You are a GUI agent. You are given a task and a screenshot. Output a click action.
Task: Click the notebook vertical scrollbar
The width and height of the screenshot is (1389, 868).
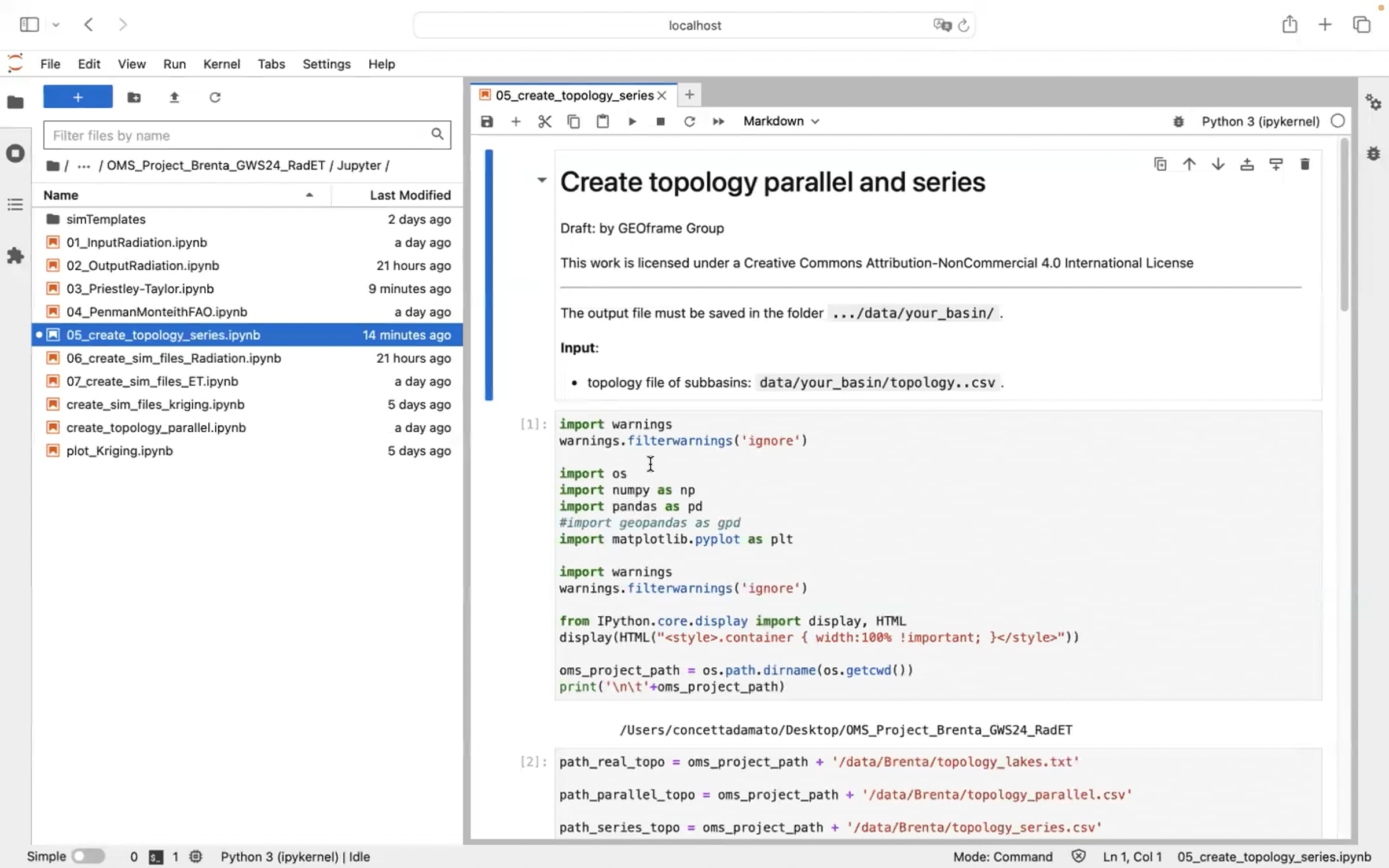(1344, 226)
